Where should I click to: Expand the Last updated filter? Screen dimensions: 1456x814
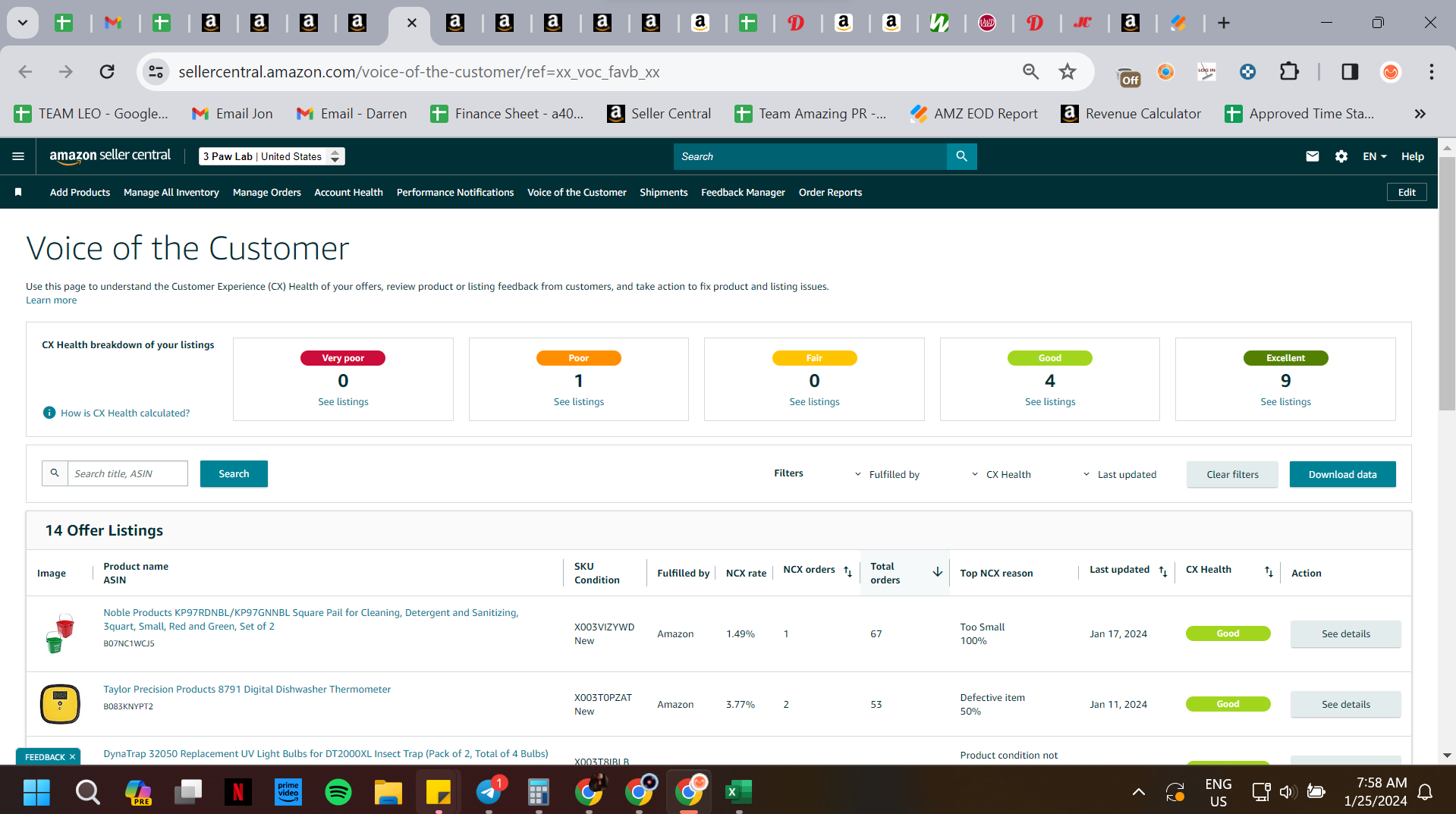point(1120,474)
